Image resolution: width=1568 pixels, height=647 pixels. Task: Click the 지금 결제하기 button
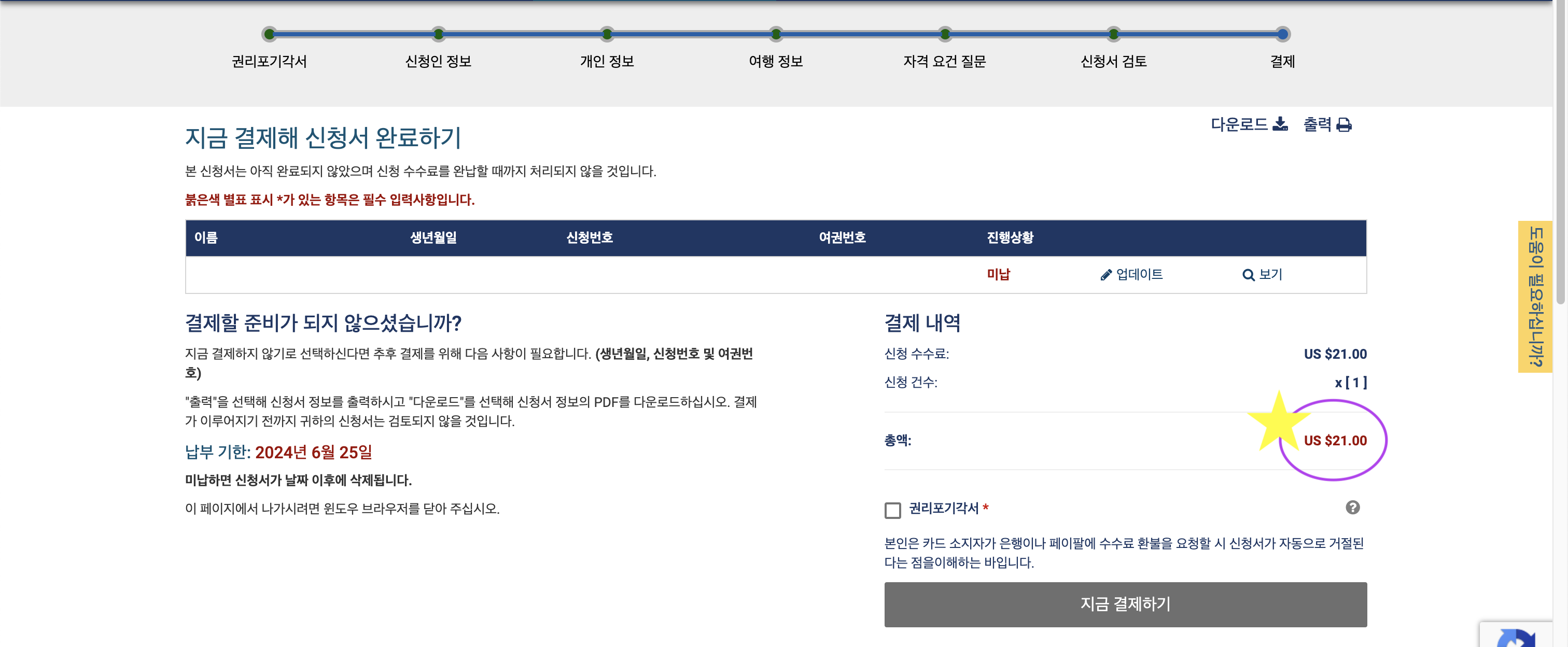(x=1125, y=604)
